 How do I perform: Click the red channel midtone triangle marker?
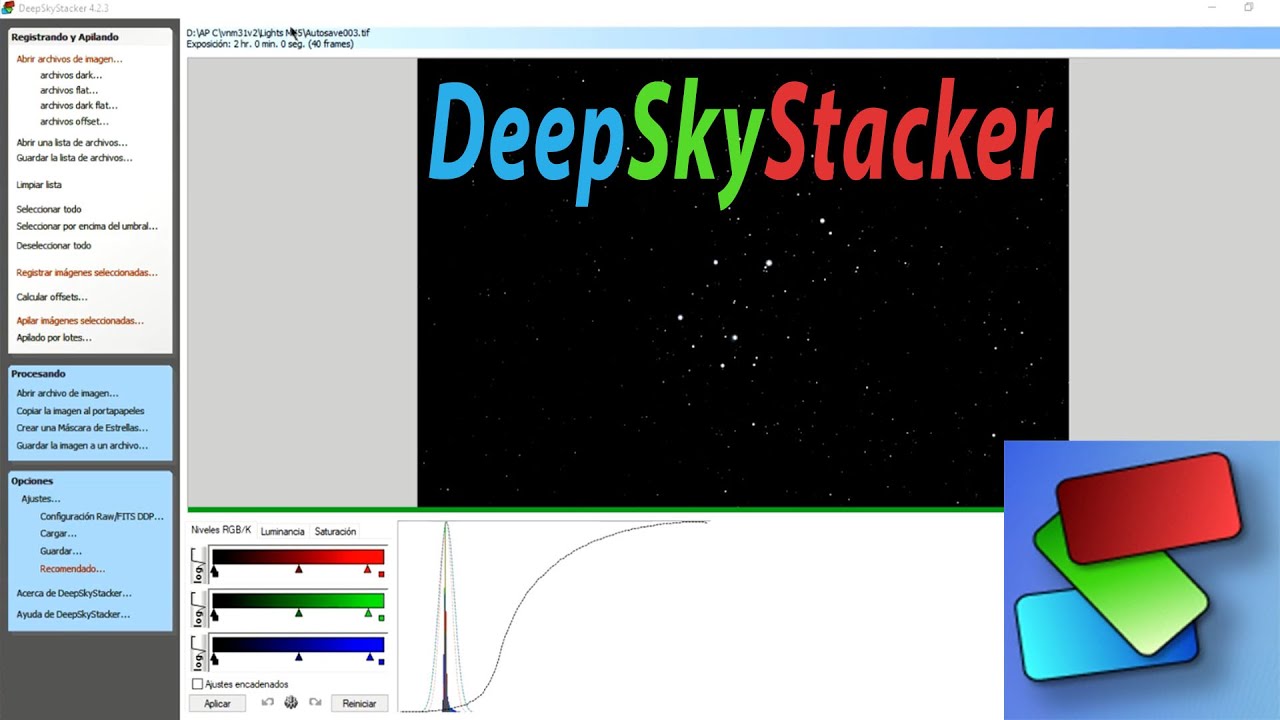tap(298, 569)
